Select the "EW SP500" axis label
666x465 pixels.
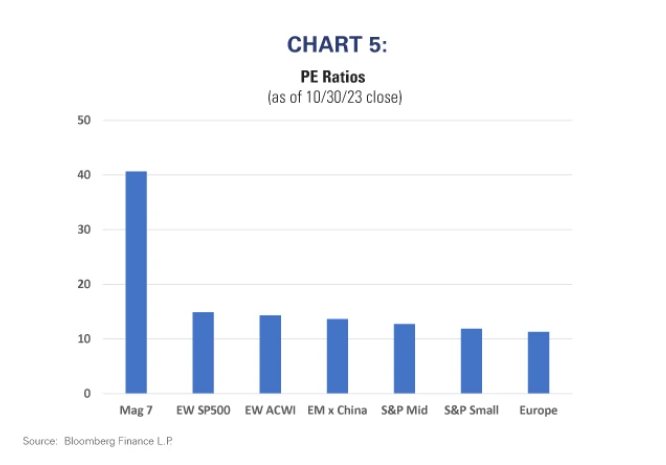click(203, 410)
